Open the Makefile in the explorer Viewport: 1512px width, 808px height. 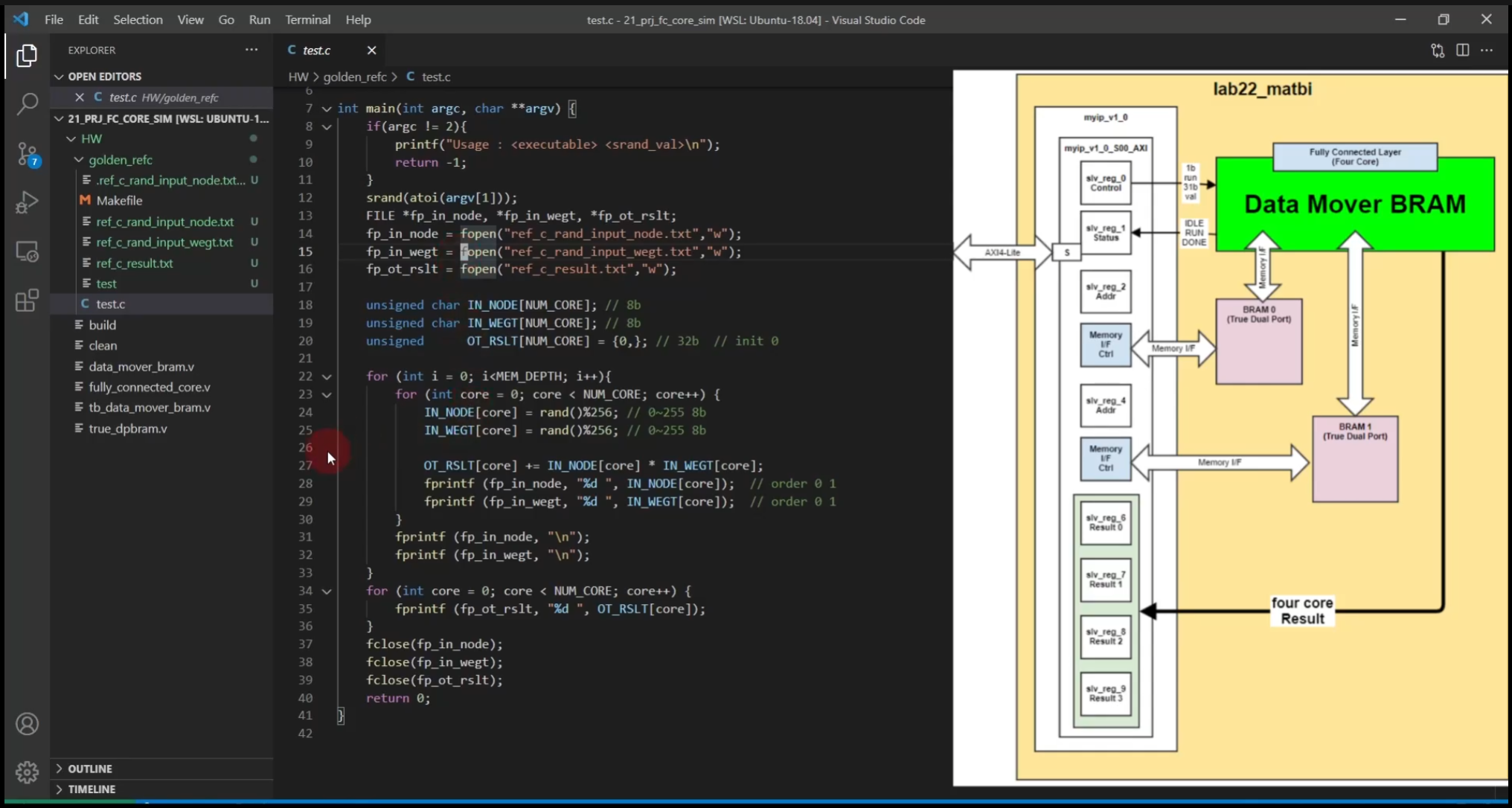119,200
